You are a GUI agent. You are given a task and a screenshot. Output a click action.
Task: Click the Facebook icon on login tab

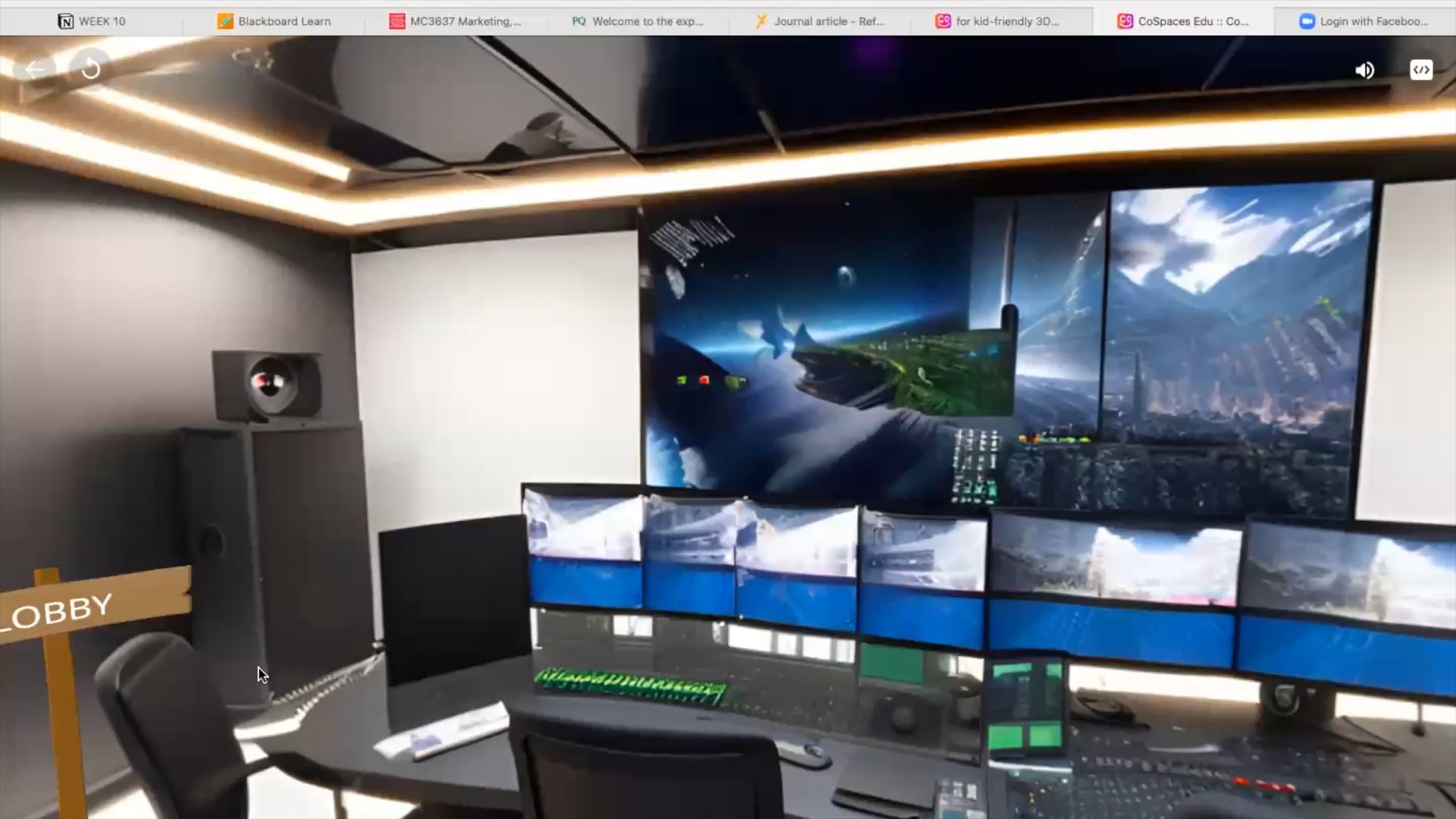click(x=1307, y=21)
